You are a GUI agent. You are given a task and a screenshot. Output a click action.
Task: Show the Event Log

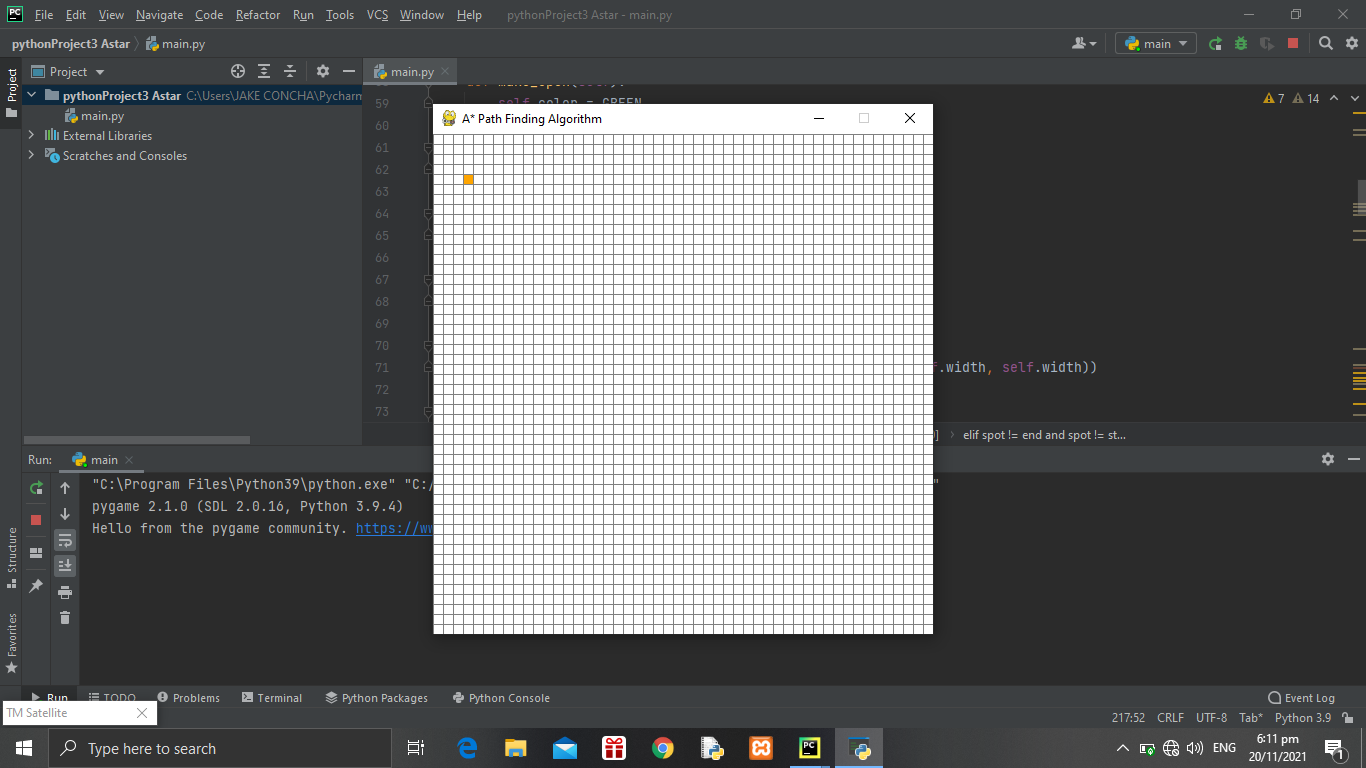pyautogui.click(x=1301, y=697)
